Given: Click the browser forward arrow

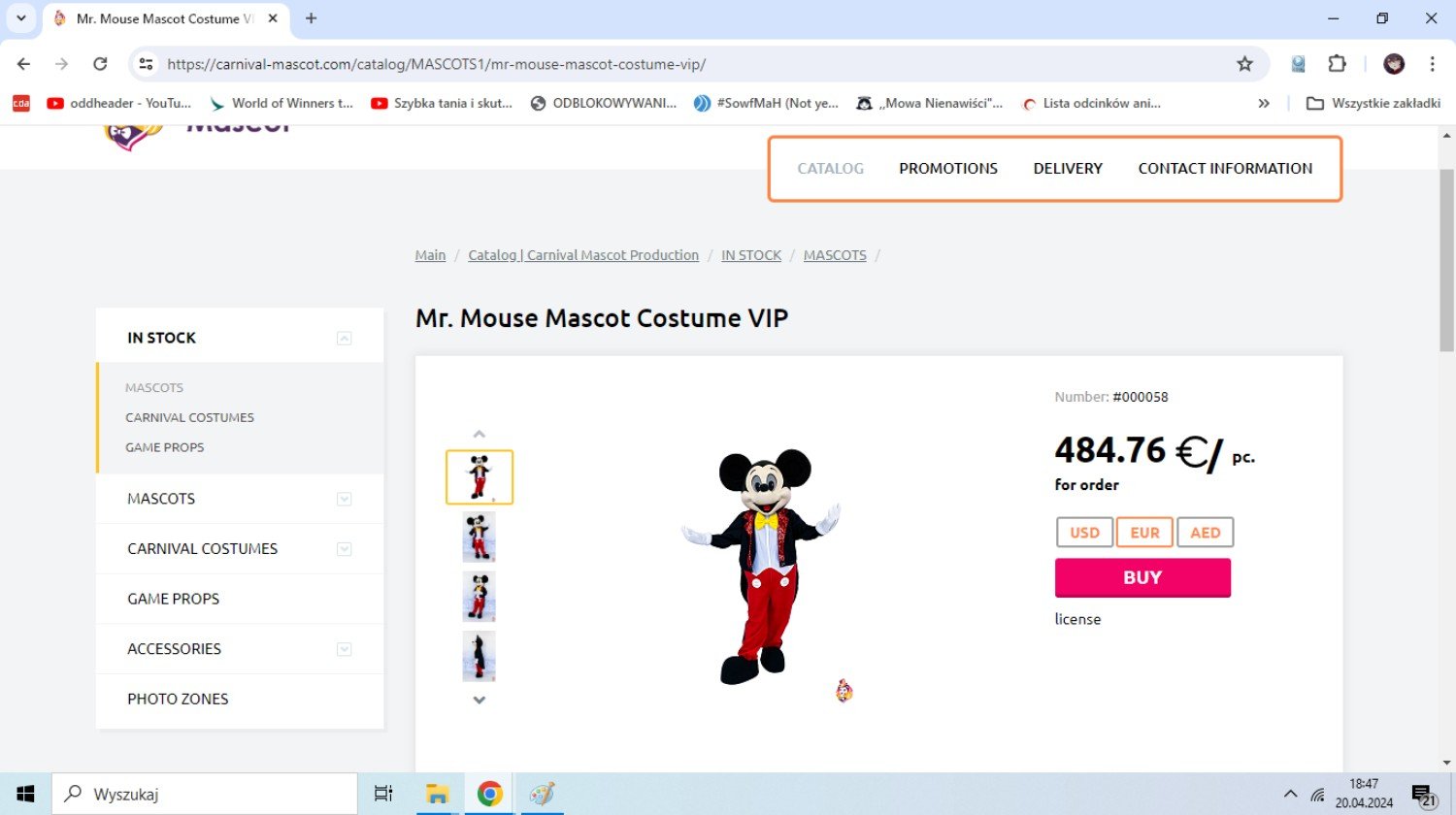Looking at the screenshot, I should point(61,64).
